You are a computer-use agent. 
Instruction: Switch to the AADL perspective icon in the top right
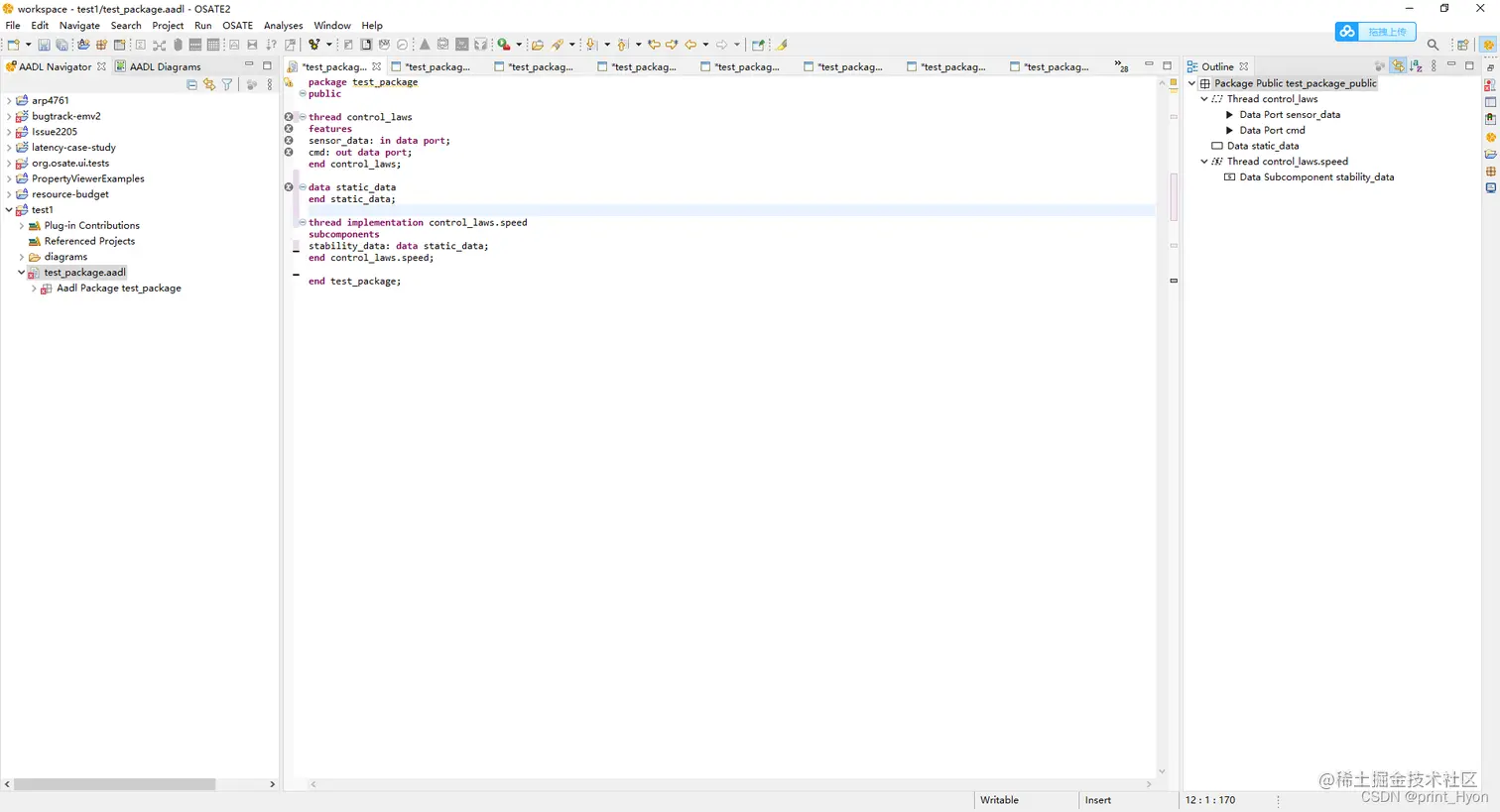(x=1488, y=45)
